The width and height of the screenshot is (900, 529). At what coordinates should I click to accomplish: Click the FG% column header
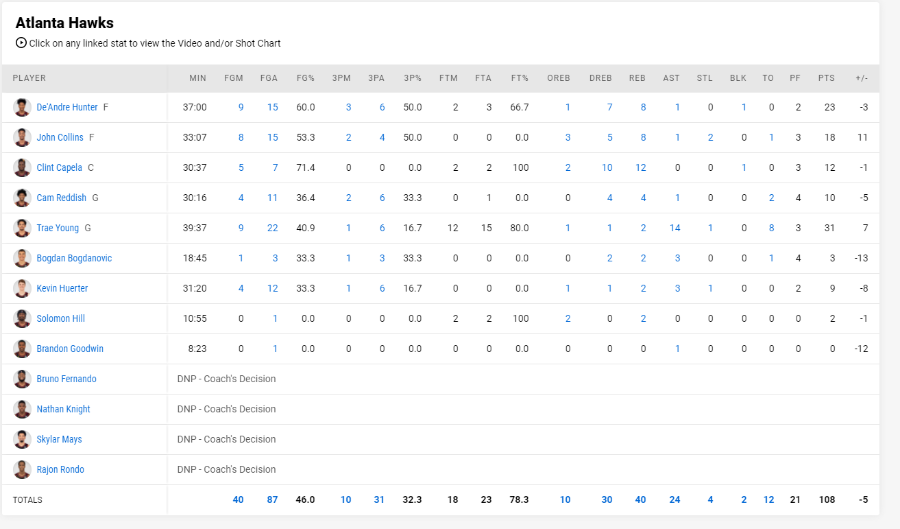305,78
